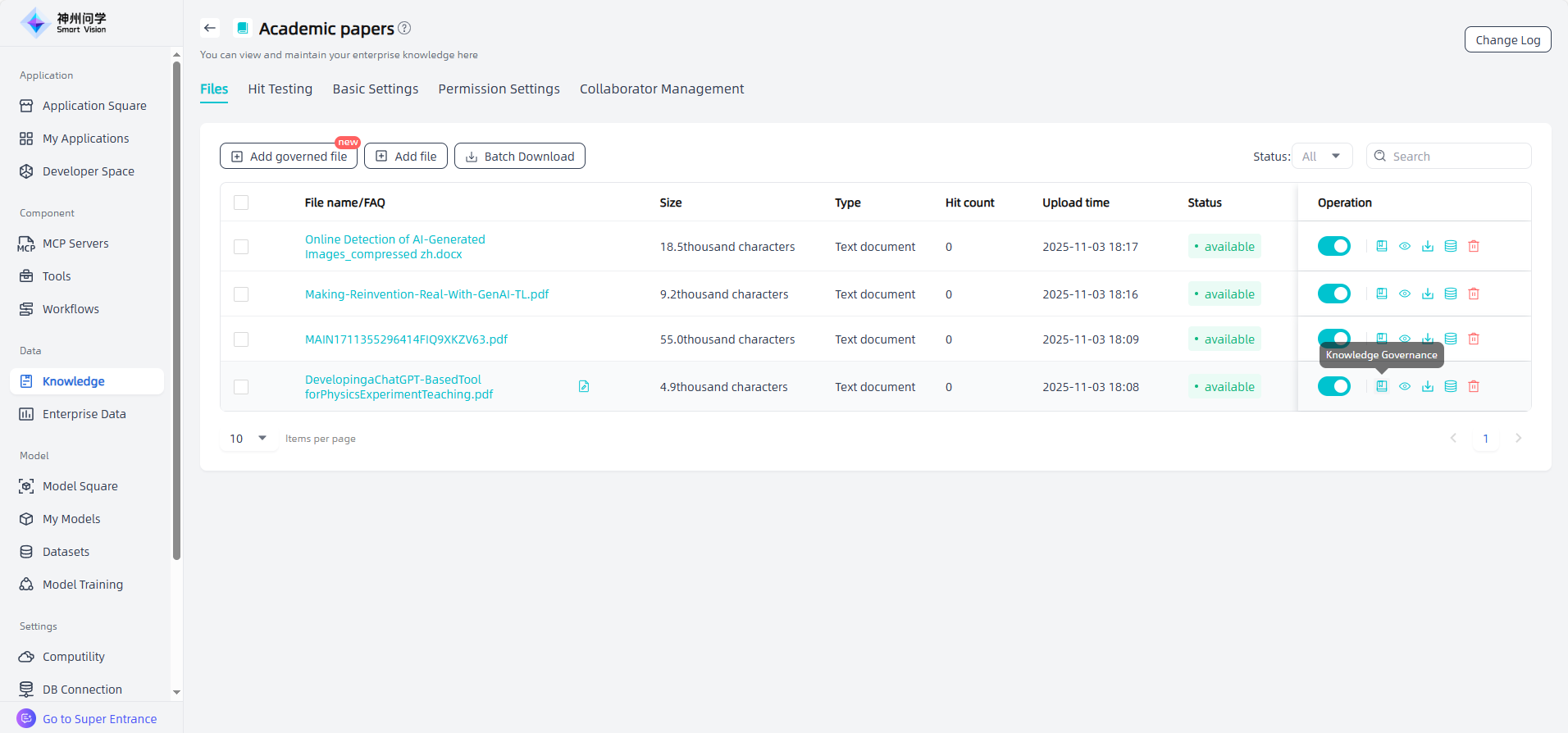
Task: Download the Online Detection docx file
Action: [1428, 246]
